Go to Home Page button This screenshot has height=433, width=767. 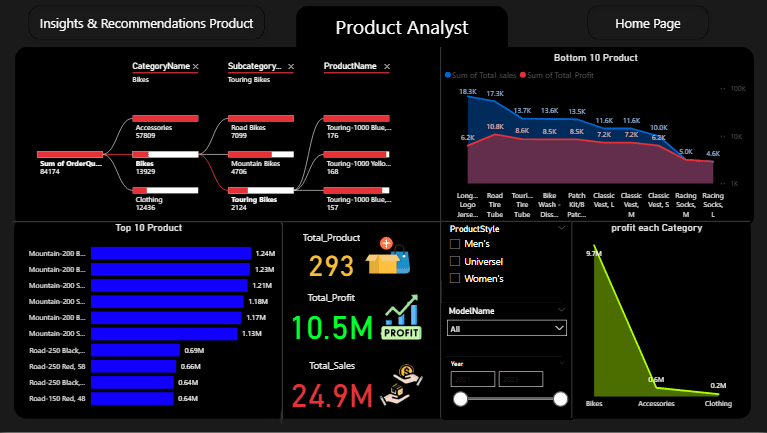point(647,23)
